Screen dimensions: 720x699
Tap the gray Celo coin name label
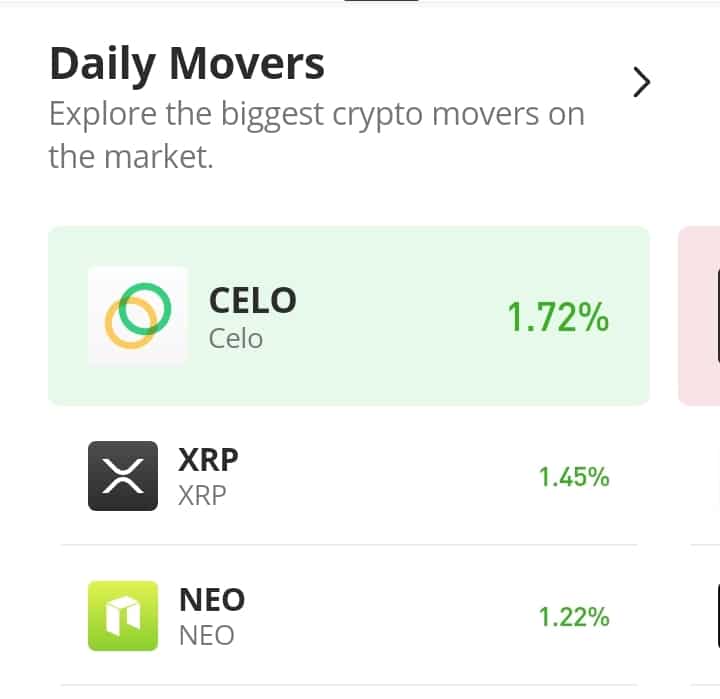(x=236, y=339)
